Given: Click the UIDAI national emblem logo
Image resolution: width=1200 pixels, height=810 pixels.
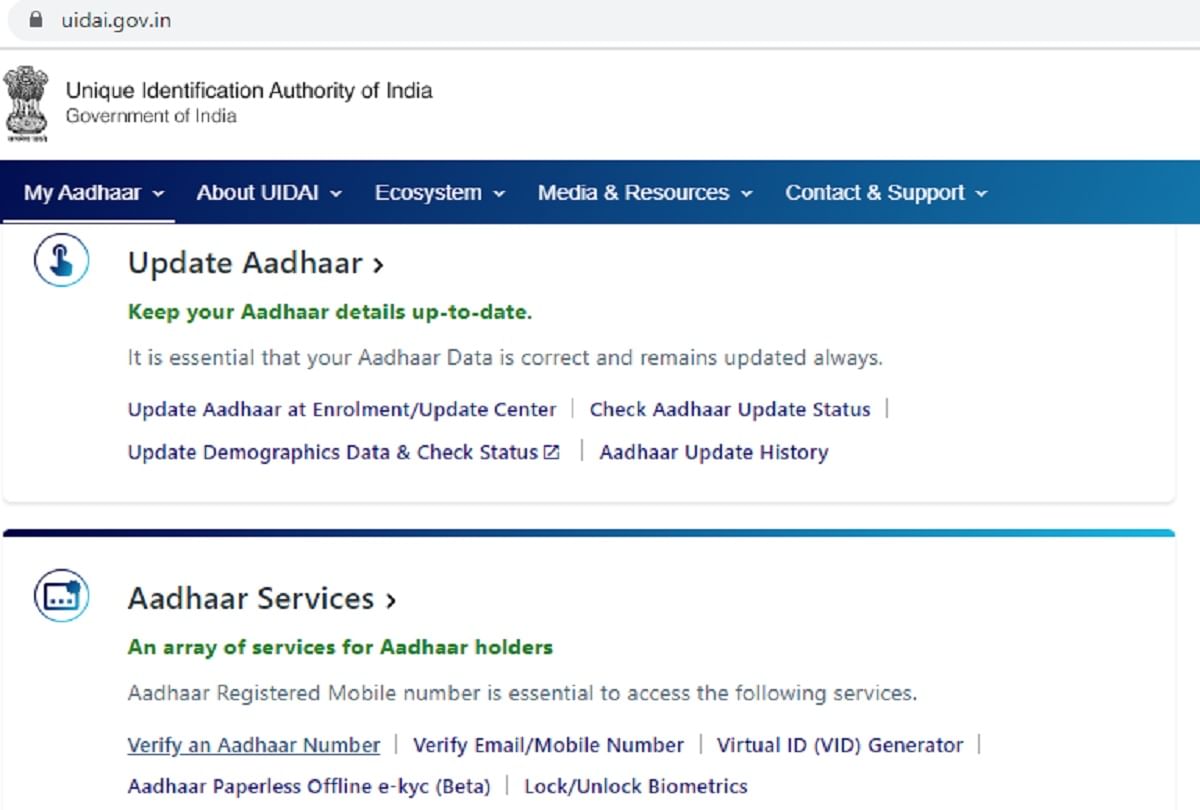Looking at the screenshot, I should coord(25,103).
